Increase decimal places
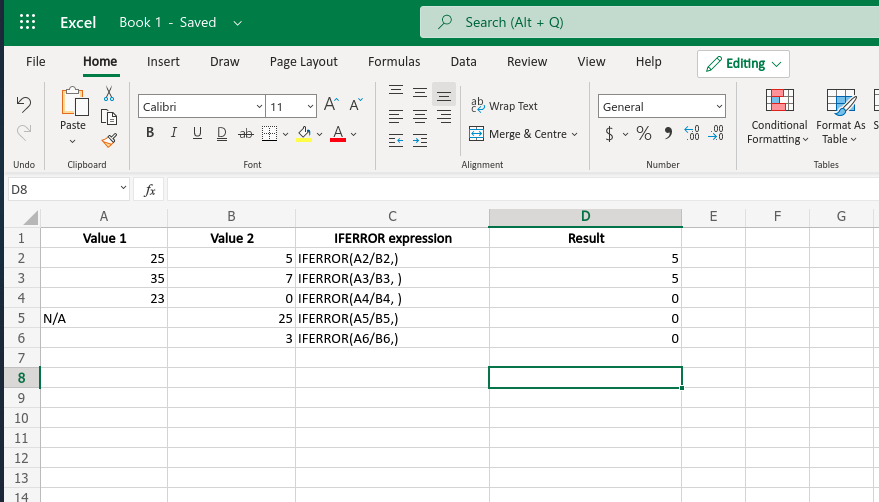Screen dimensions: 879x502 click(x=692, y=133)
